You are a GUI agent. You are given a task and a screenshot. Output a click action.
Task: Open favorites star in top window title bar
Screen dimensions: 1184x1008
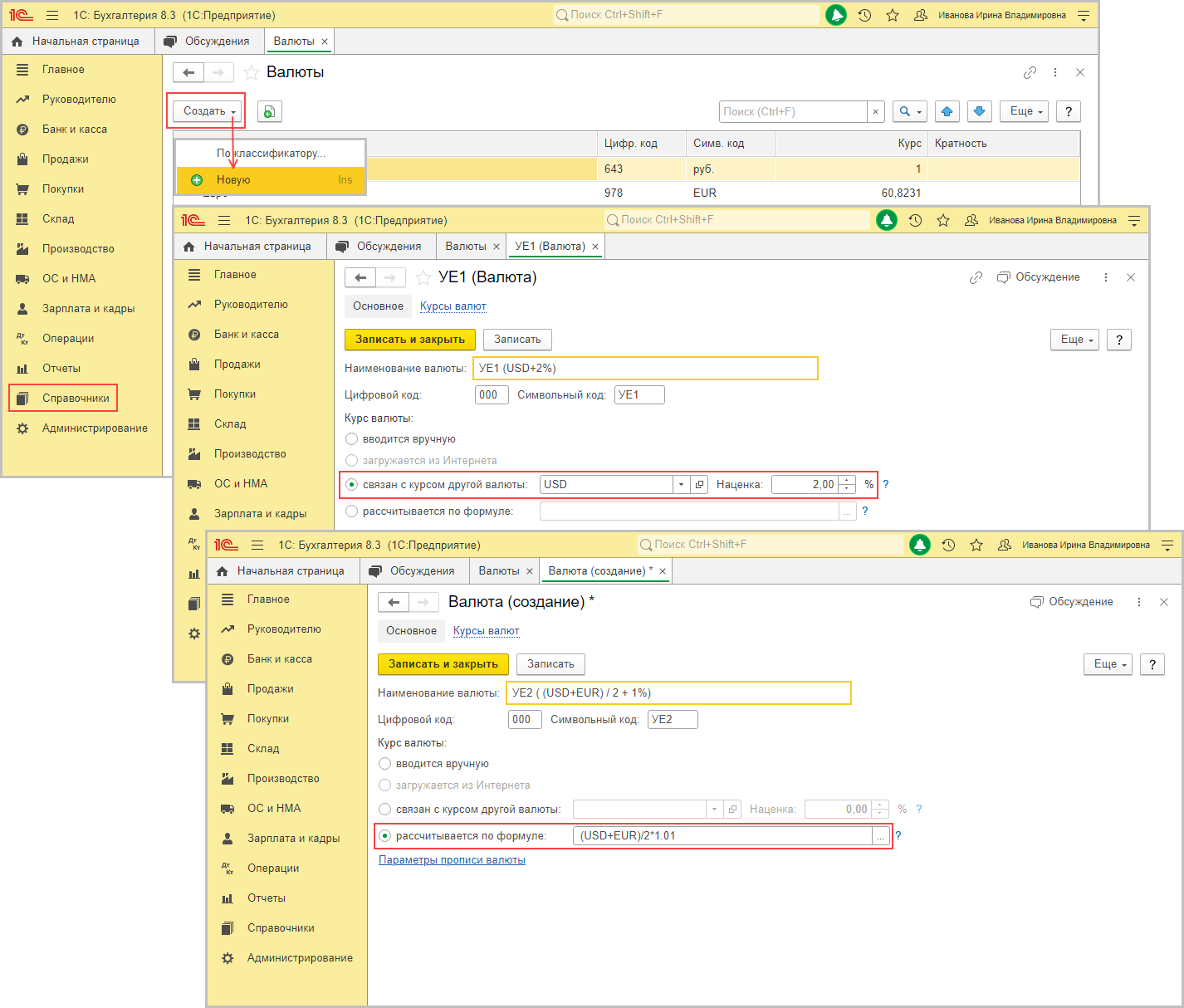[893, 15]
